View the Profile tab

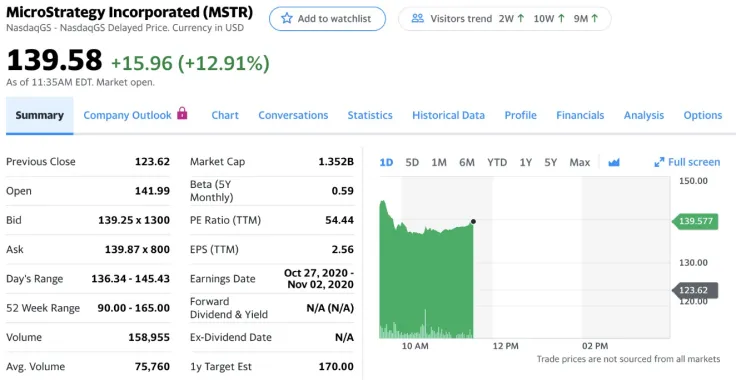pyautogui.click(x=521, y=115)
